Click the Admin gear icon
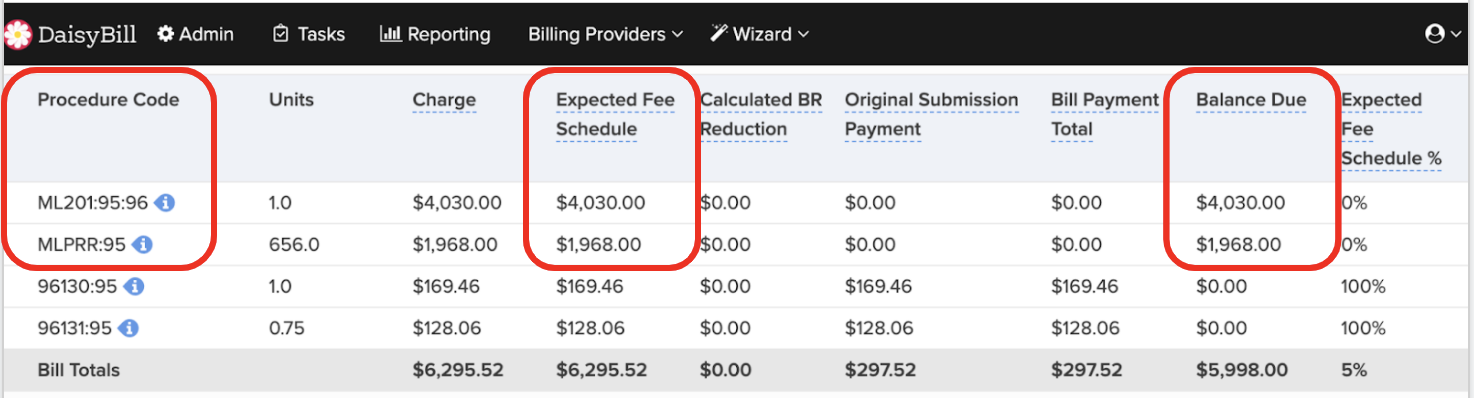This screenshot has width=1474, height=398. (166, 34)
